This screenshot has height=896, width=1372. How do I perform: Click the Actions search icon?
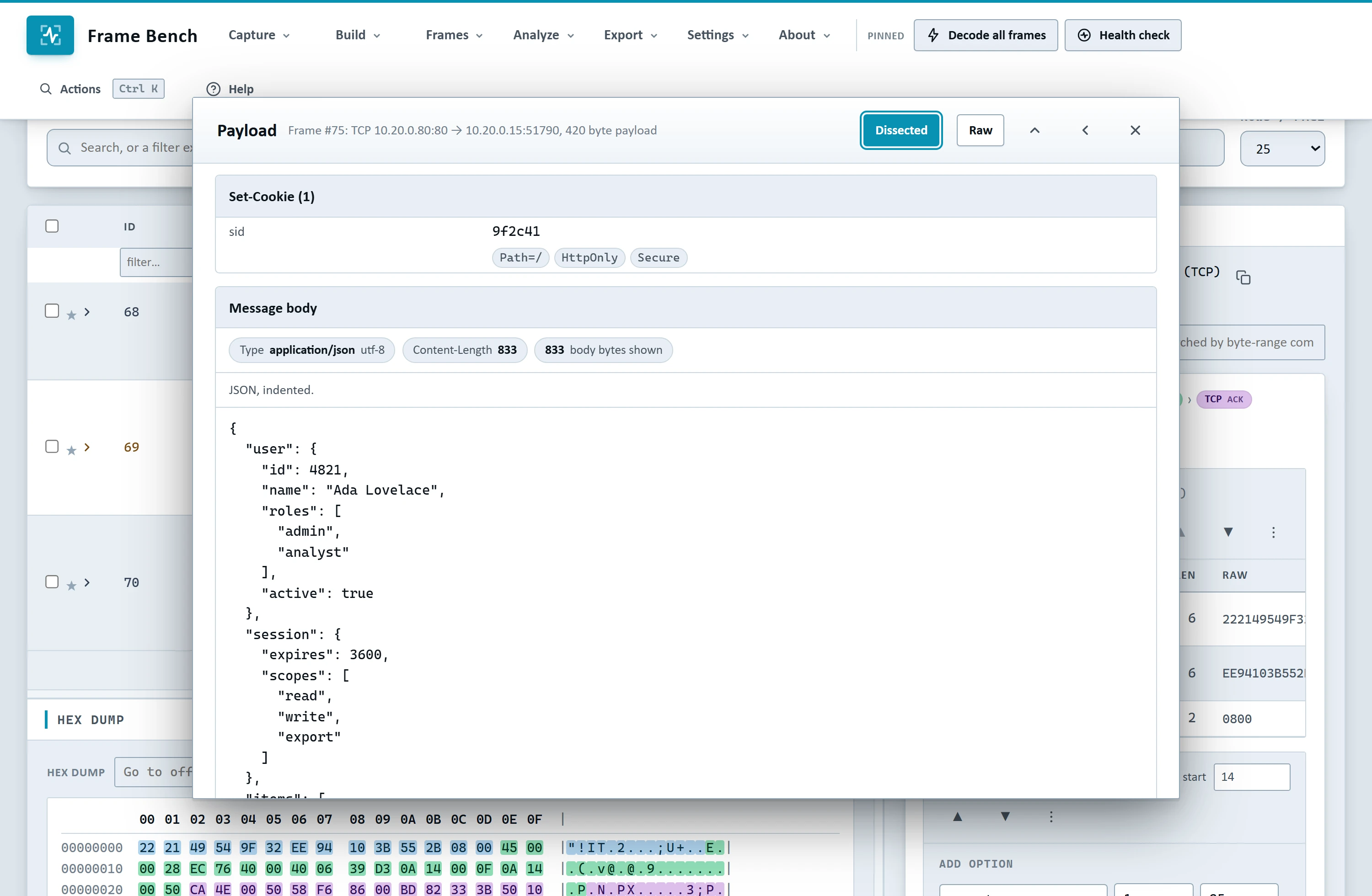pyautogui.click(x=46, y=89)
